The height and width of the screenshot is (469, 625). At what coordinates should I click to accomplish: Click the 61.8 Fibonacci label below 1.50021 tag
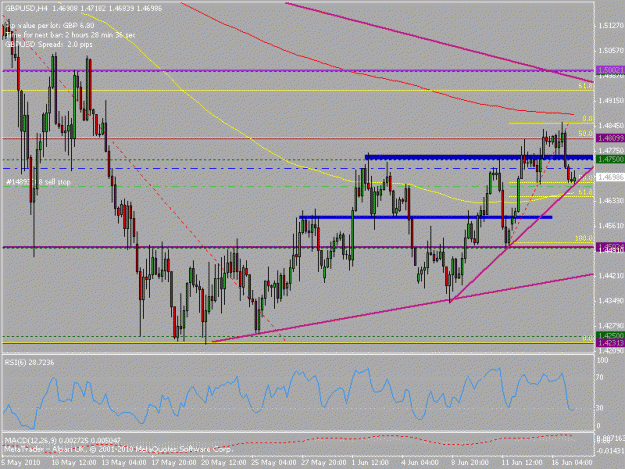pos(586,86)
